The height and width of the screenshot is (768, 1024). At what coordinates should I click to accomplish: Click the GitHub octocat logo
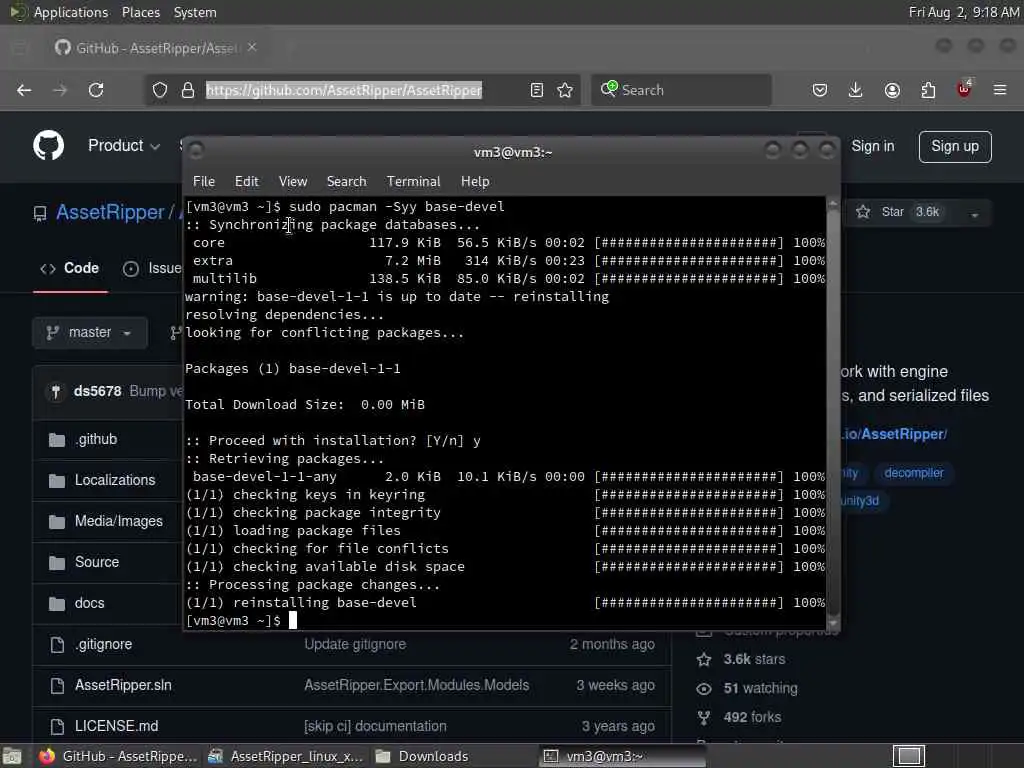[x=48, y=145]
